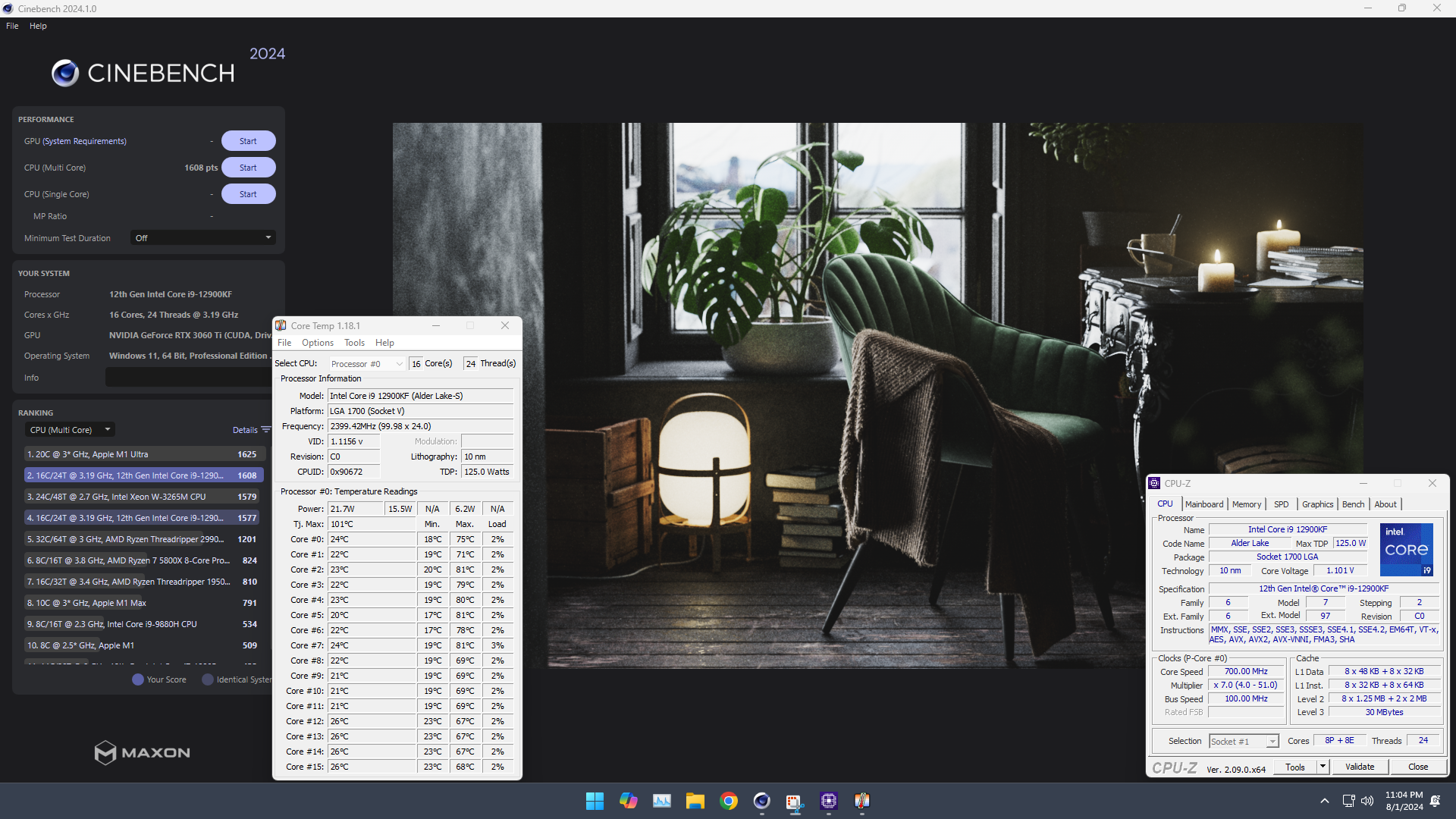Switch to CPU-Z Graphics tab
The width and height of the screenshot is (1456, 819).
pos(1318,504)
